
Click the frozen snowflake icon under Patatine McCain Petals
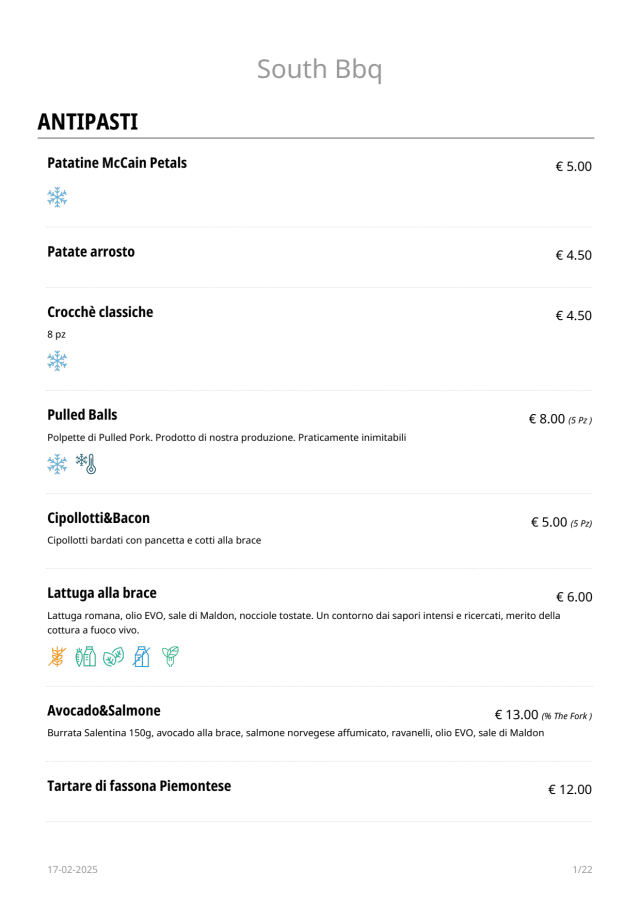click(x=58, y=197)
